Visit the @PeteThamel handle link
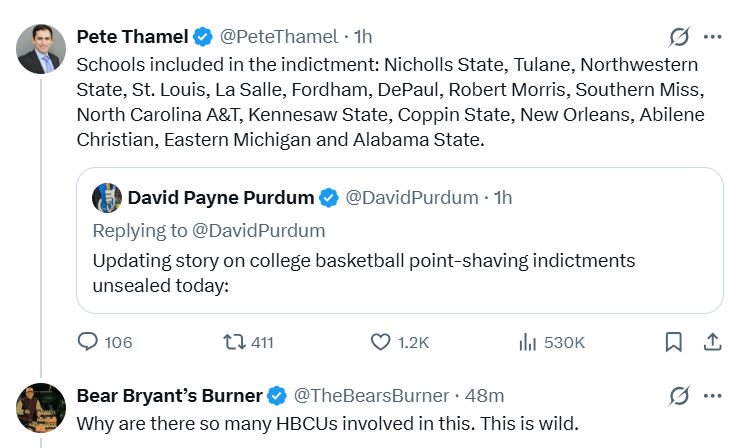The height and width of the screenshot is (448, 739). click(279, 37)
